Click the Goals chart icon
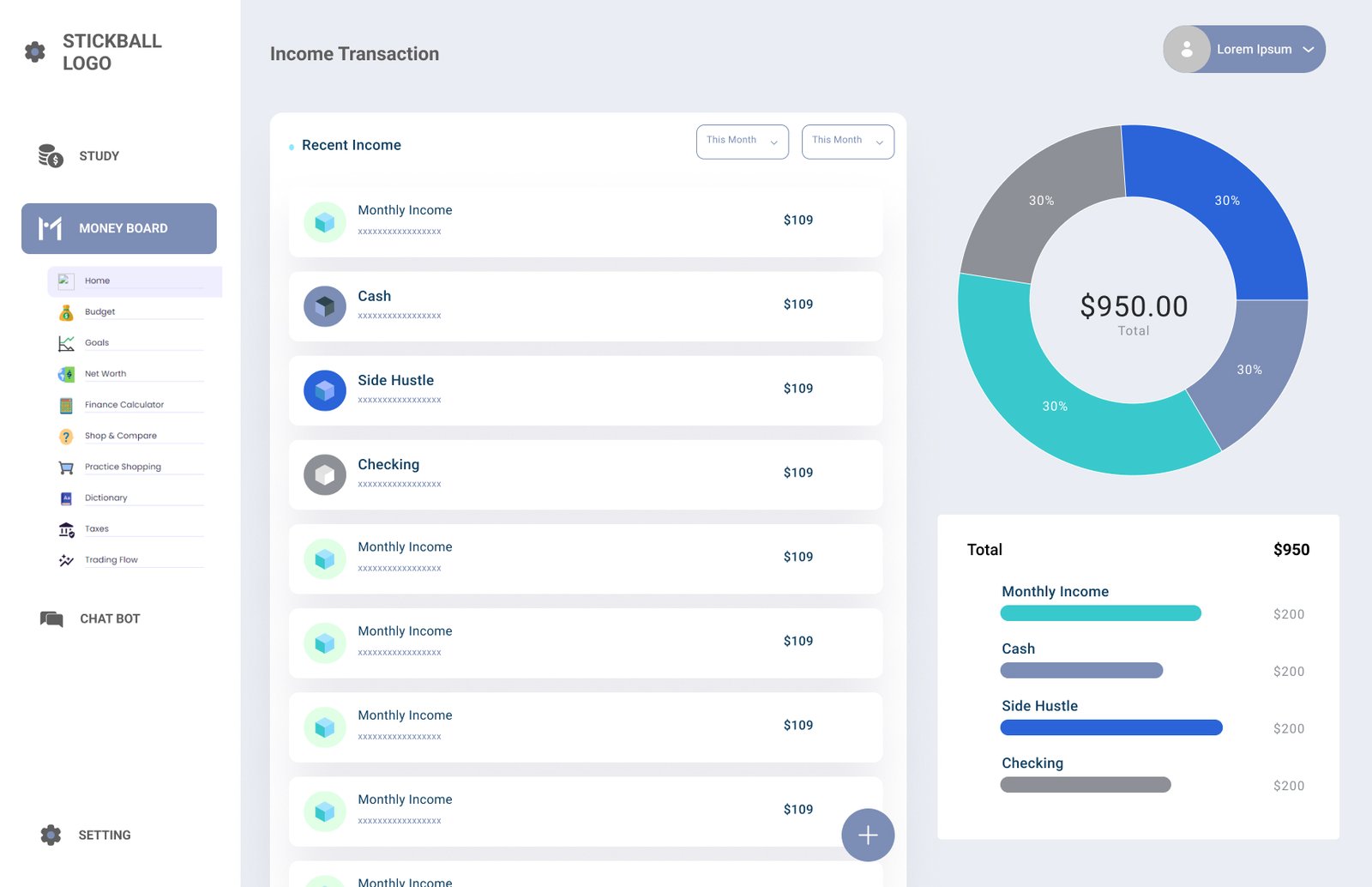 66,343
